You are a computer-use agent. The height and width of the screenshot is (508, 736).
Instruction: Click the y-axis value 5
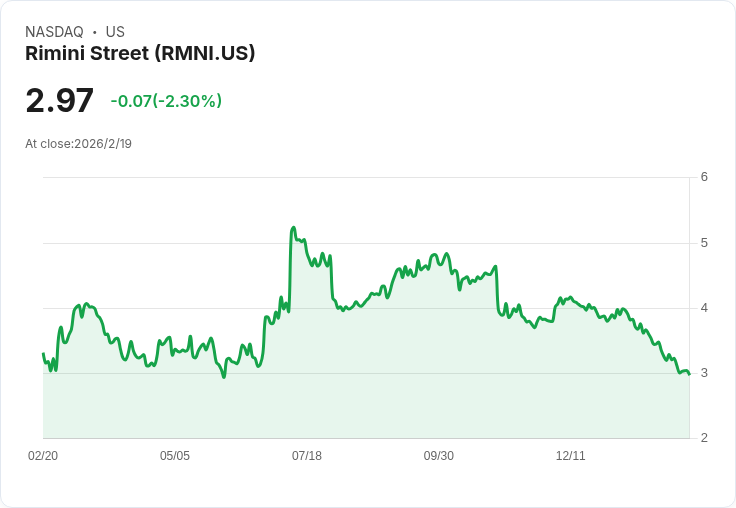(704, 243)
